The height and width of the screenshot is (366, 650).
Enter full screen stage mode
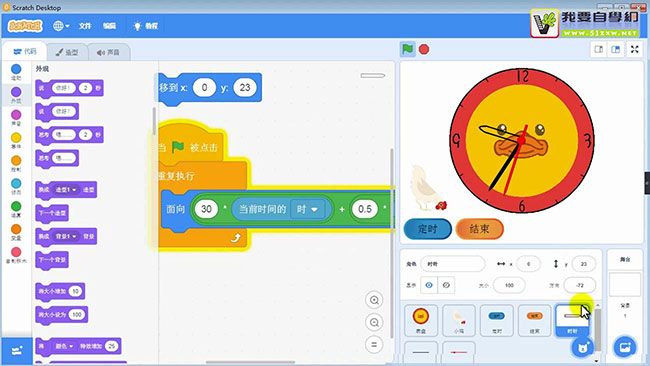pos(634,49)
